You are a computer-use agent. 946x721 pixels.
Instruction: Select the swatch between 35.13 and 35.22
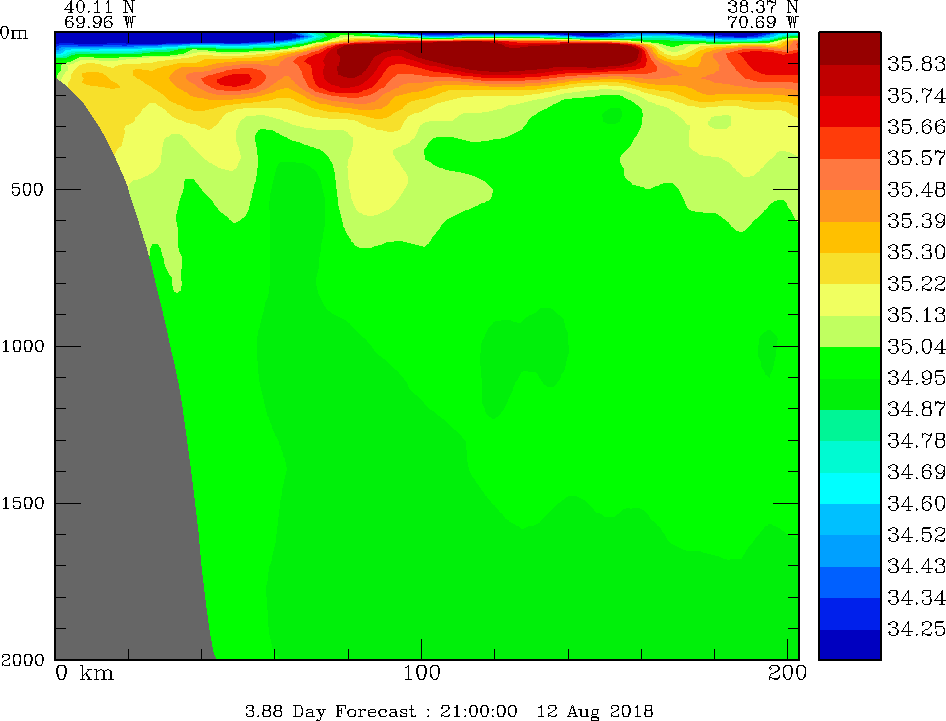tap(849, 299)
